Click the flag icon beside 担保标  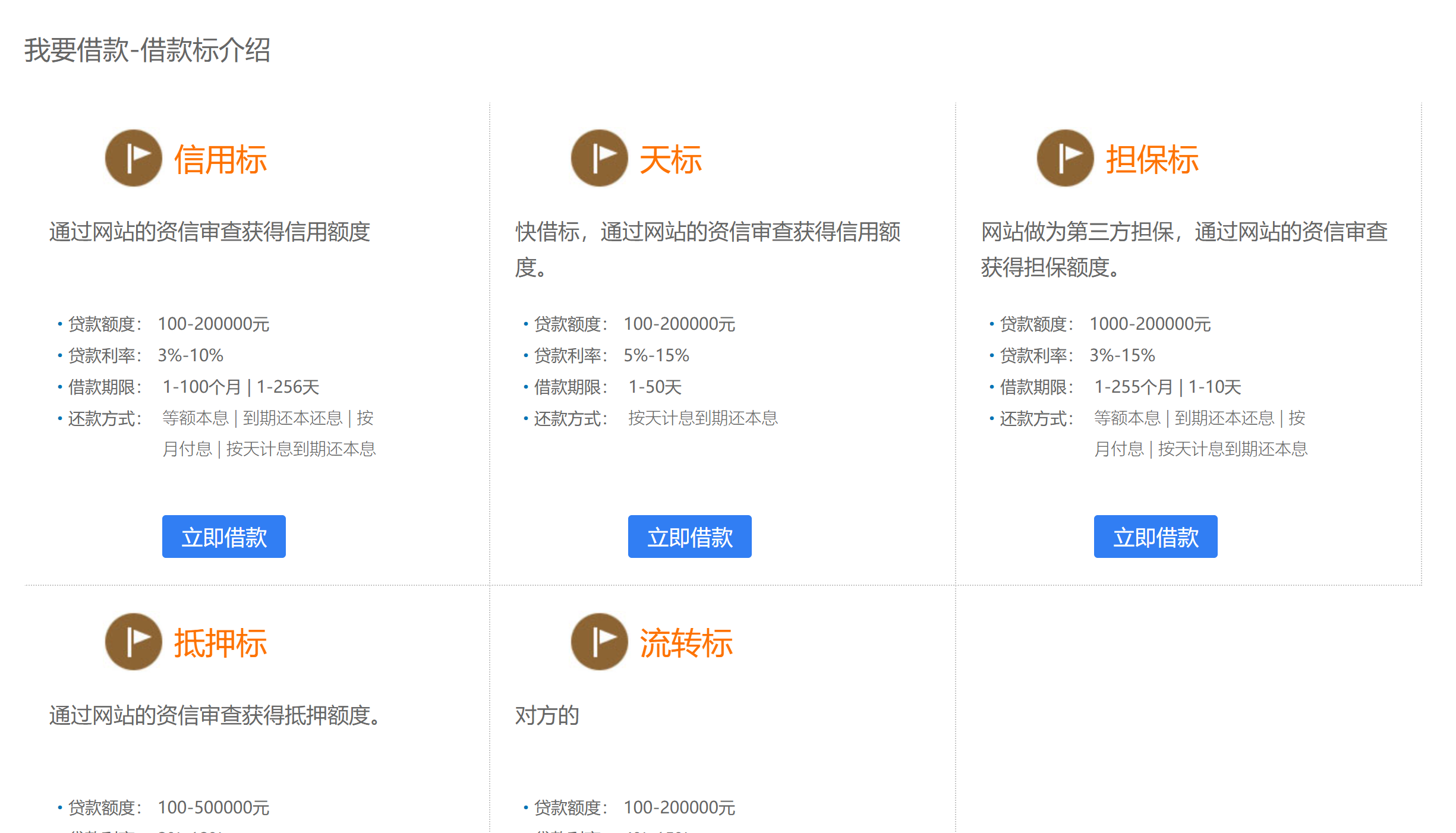tap(1065, 158)
